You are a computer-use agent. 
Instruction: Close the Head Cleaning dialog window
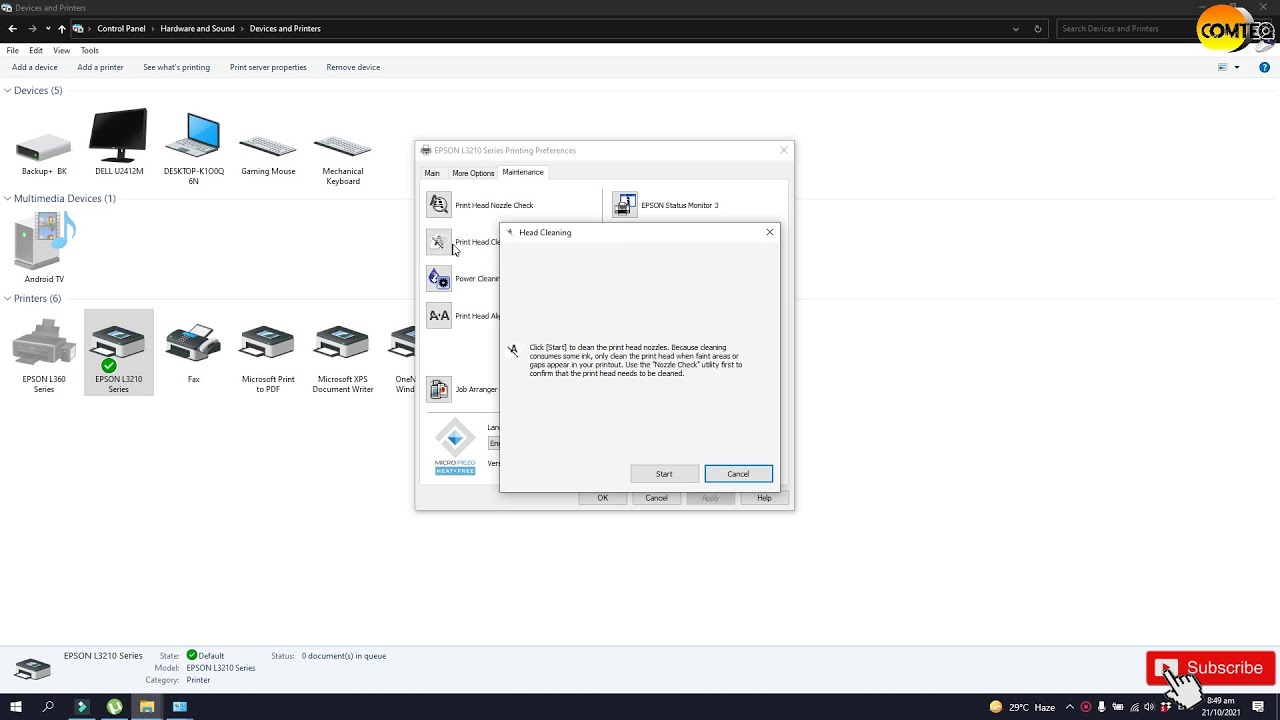(x=770, y=232)
